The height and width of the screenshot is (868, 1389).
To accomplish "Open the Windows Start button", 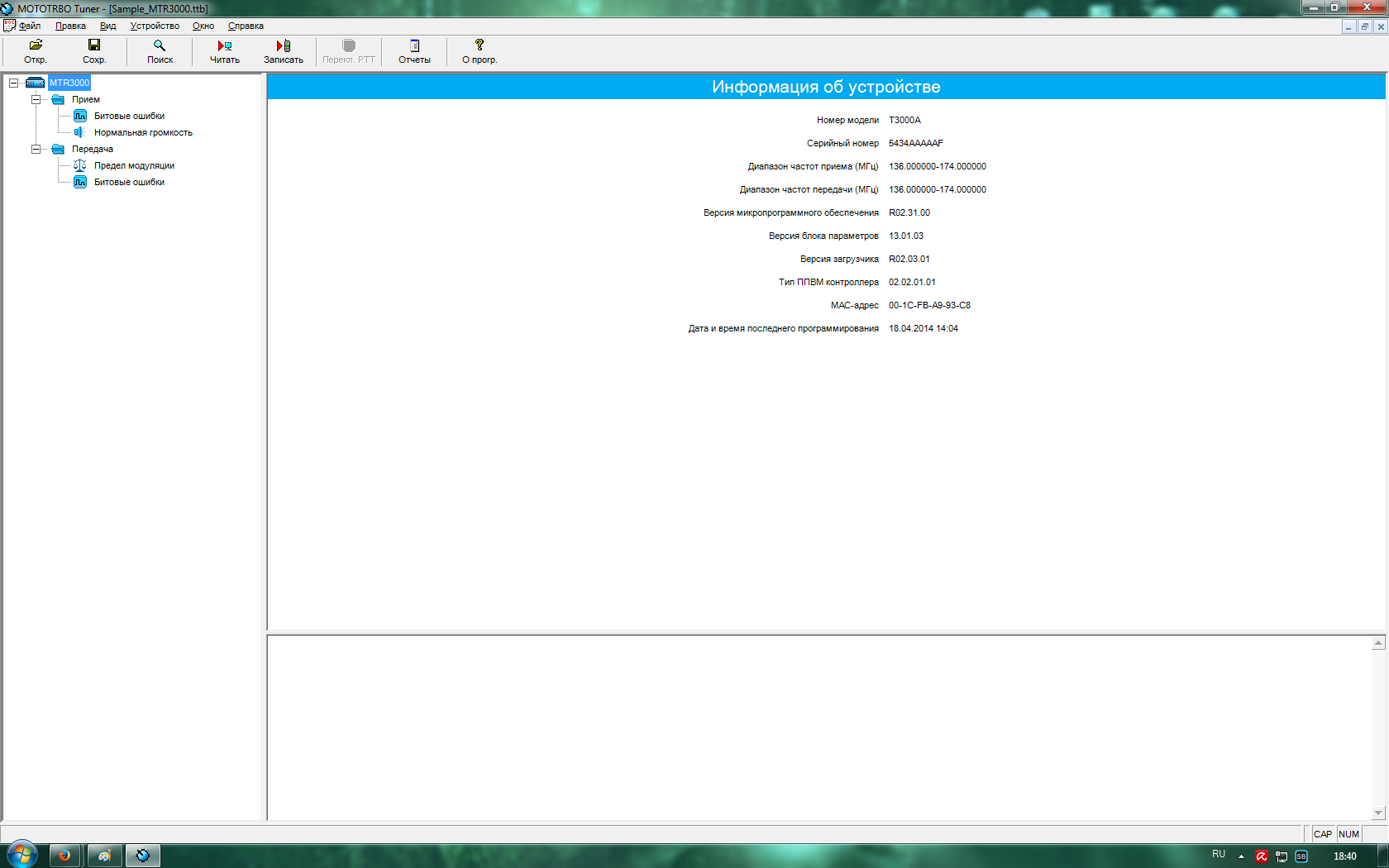I will [x=22, y=855].
